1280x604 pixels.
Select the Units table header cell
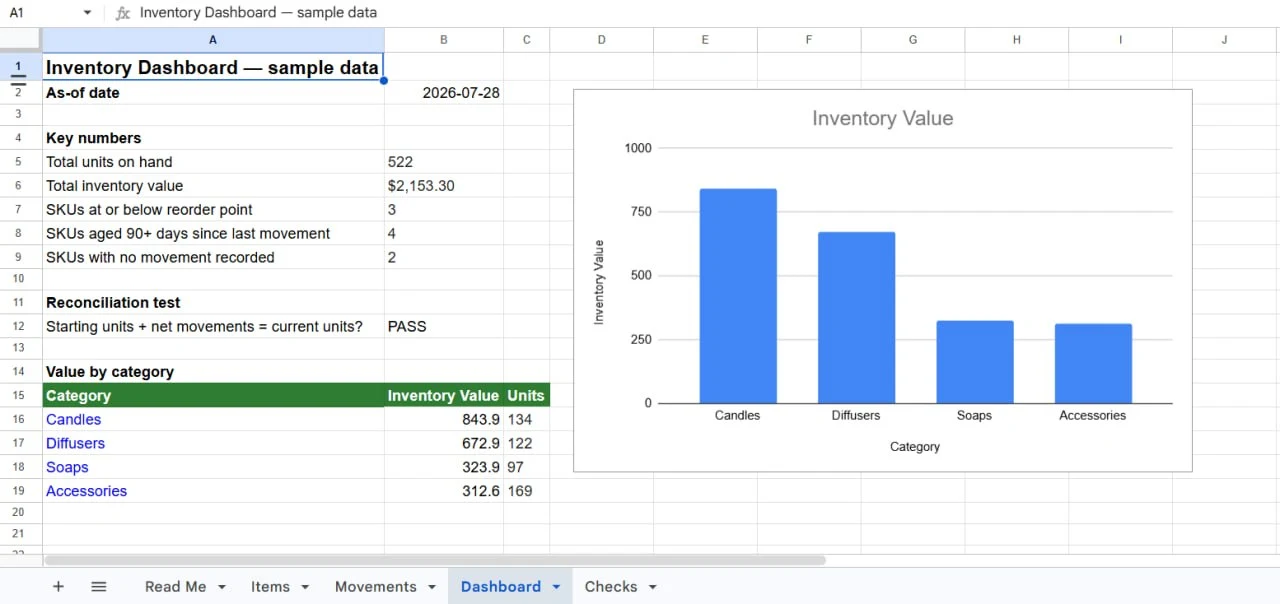point(527,396)
